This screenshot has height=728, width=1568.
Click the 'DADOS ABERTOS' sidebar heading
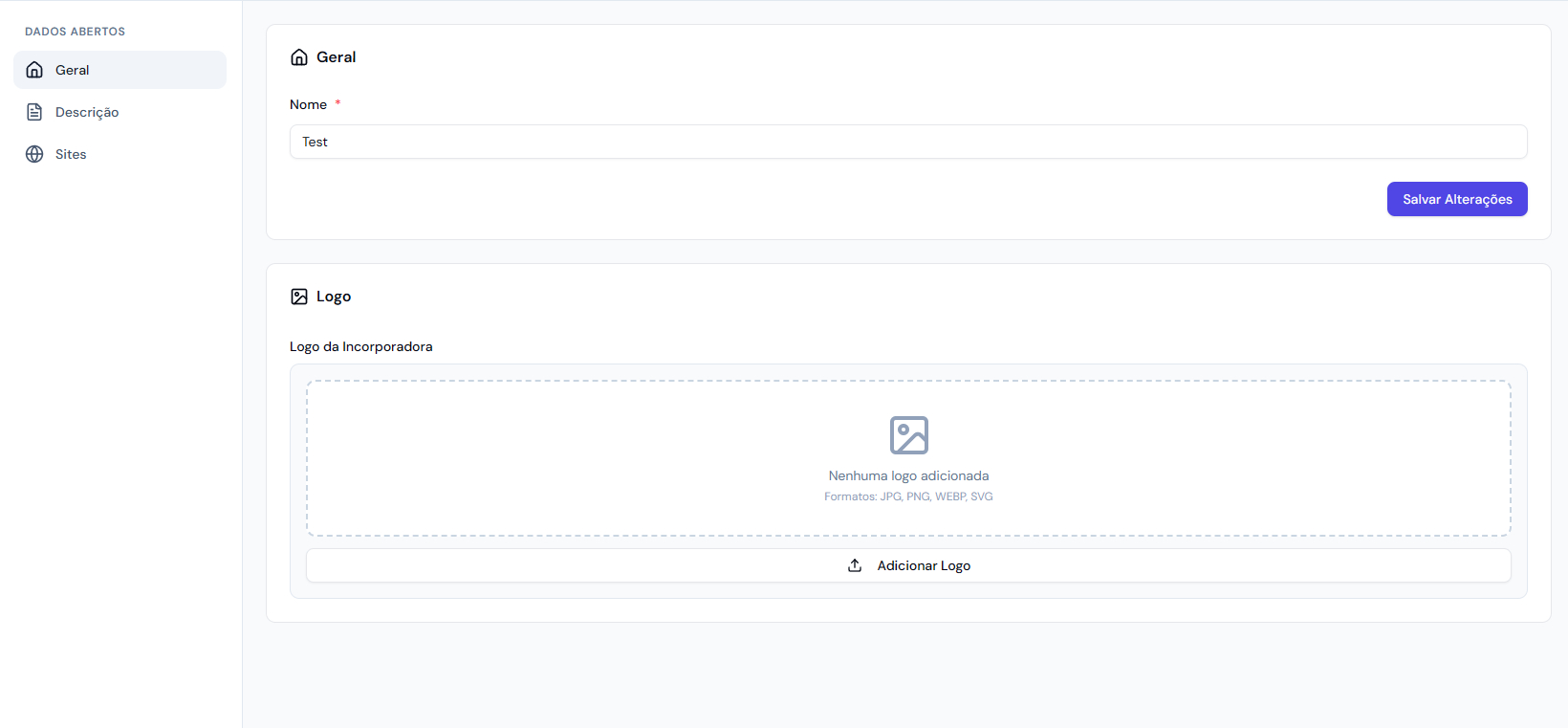pyautogui.click(x=75, y=32)
